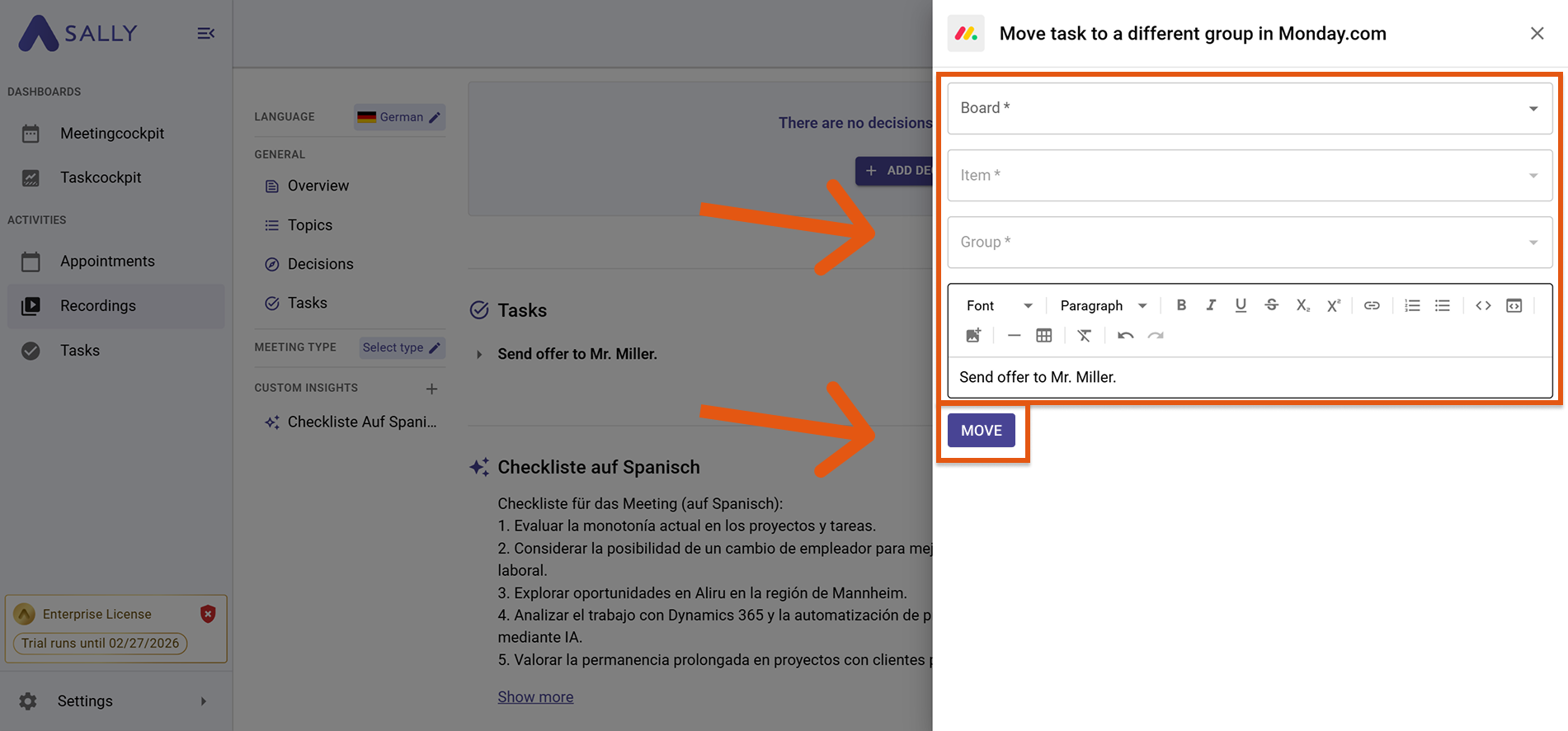Click the undo arrow in editor
The height and width of the screenshot is (731, 1568).
click(1125, 335)
